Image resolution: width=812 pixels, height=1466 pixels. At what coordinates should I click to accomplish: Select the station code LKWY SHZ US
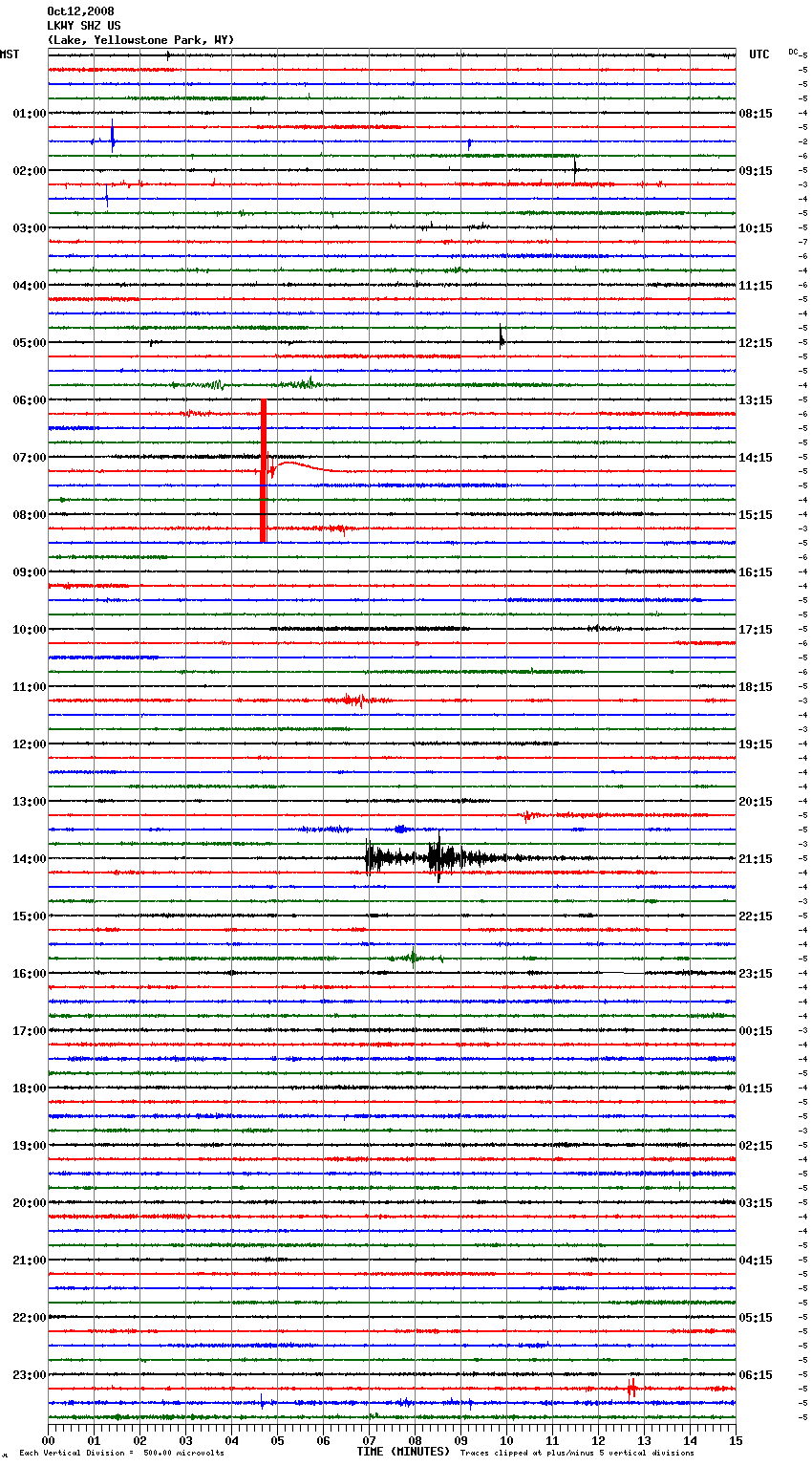click(x=84, y=26)
